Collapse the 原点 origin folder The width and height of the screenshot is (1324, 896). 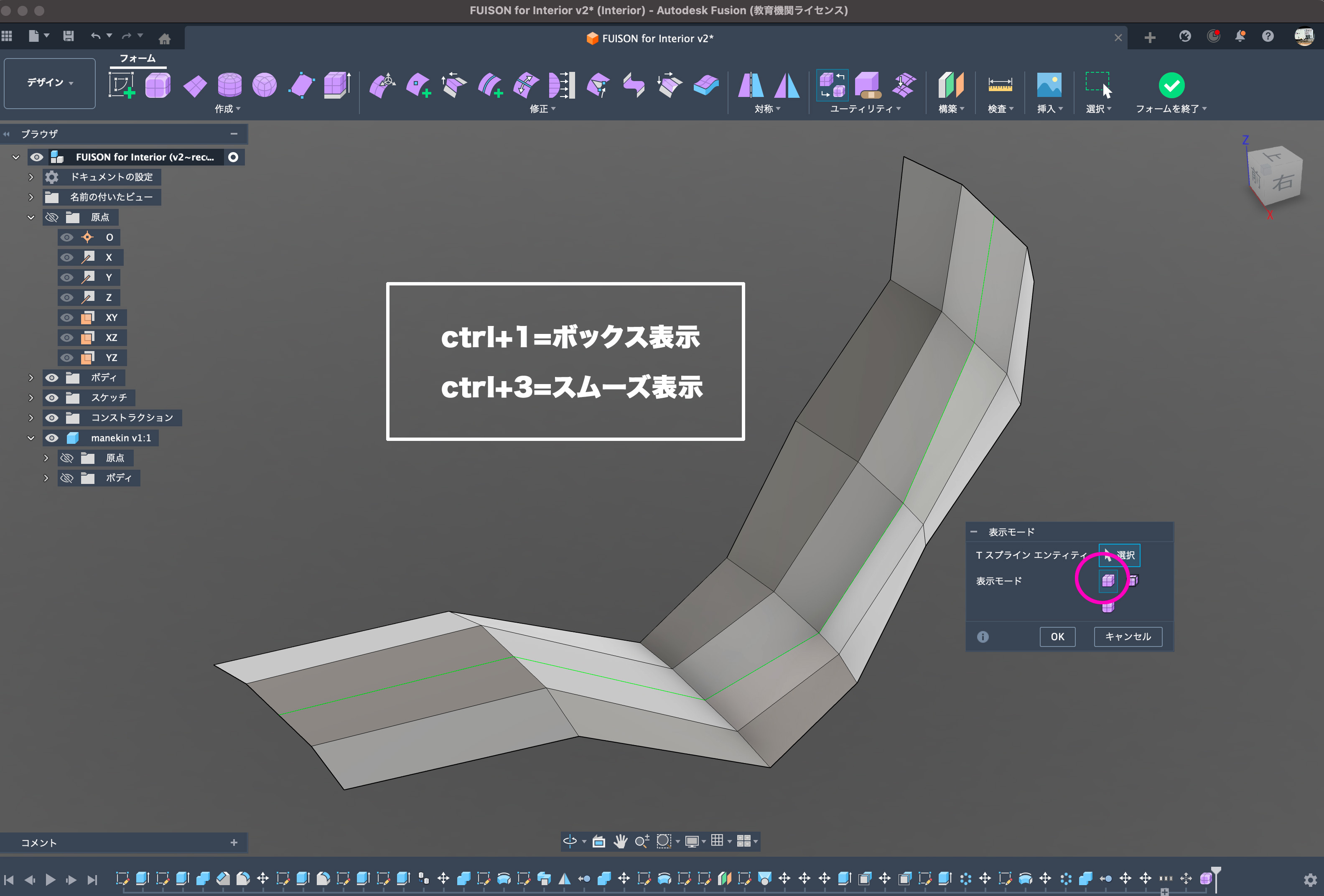(x=31, y=218)
